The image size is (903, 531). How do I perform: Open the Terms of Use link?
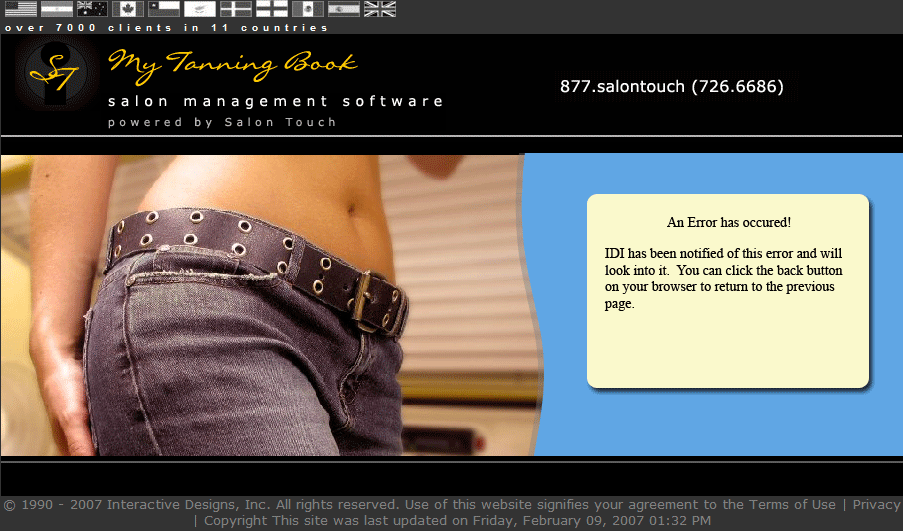[792, 505]
